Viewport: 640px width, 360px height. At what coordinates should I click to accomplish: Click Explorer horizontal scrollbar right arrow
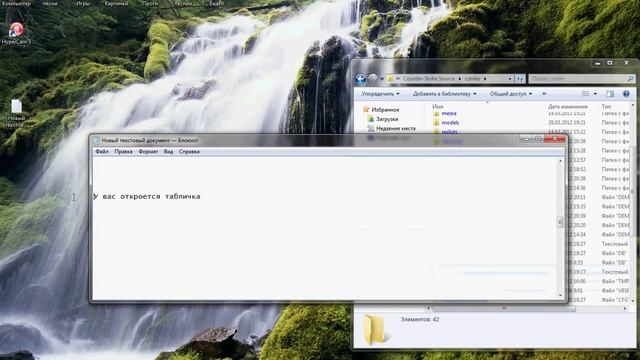(625, 309)
